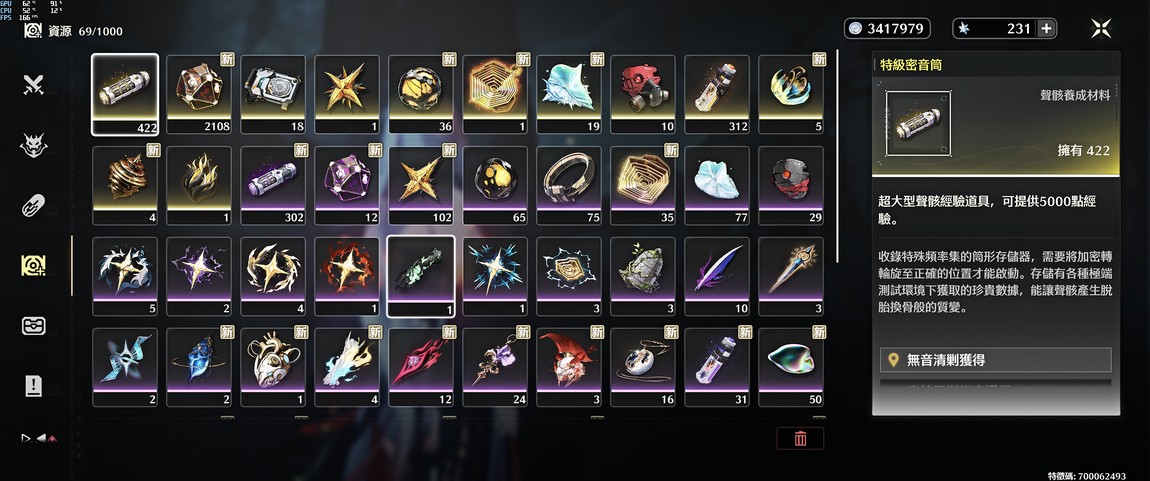Switch to the chest-icon inventory tab

(x=33, y=326)
